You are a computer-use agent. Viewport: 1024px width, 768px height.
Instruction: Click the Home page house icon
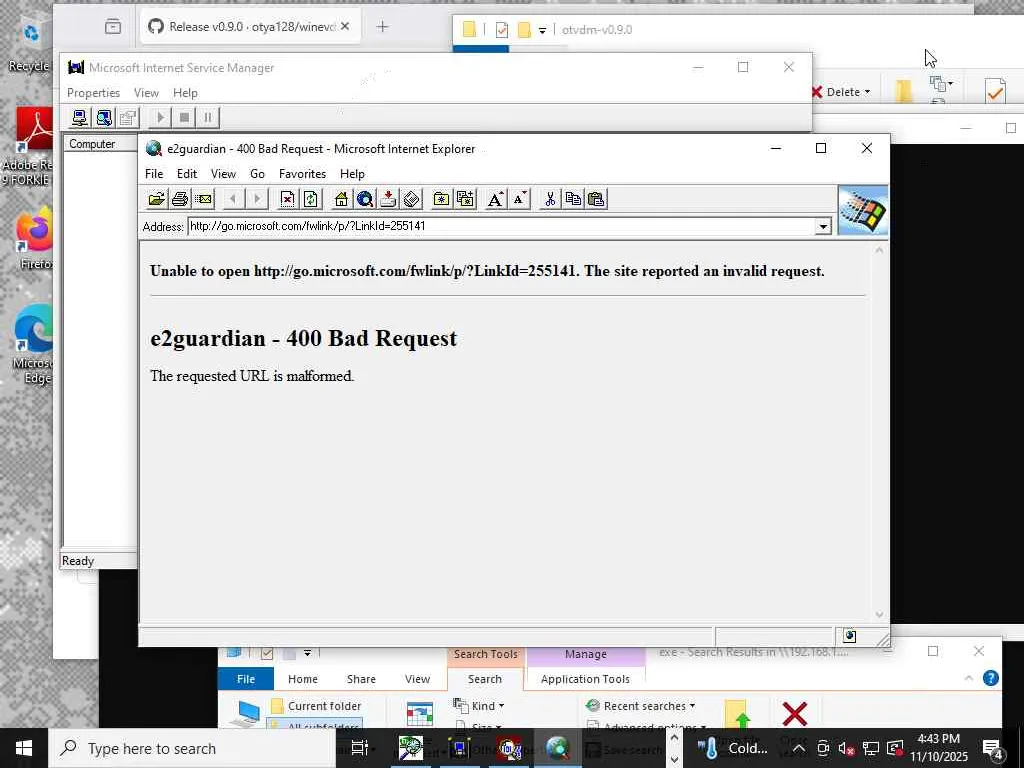click(x=341, y=199)
